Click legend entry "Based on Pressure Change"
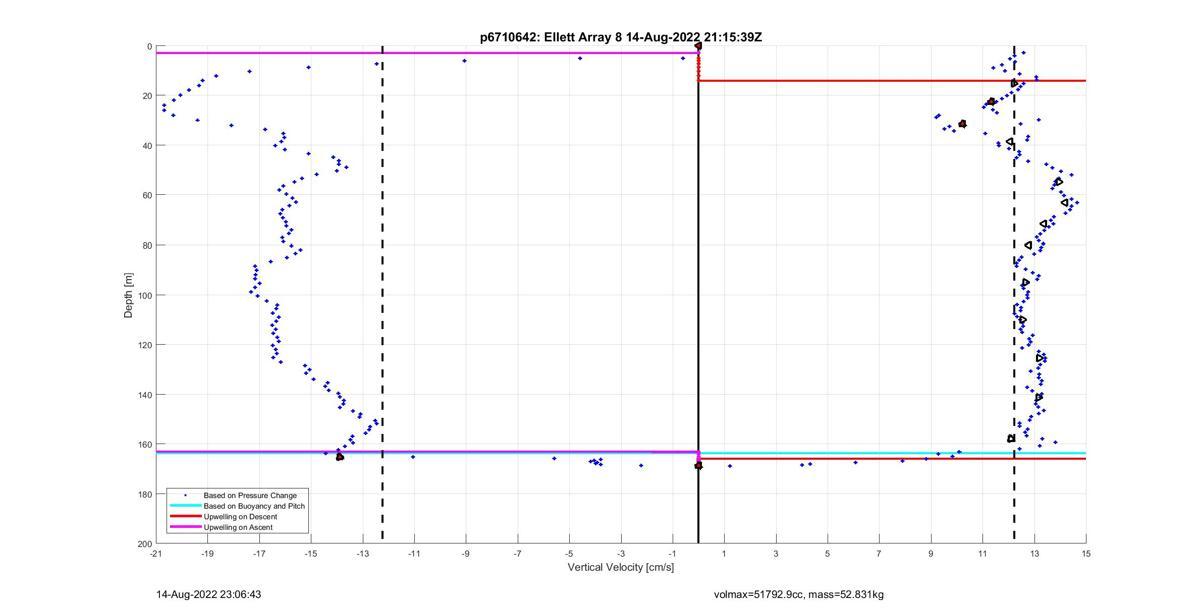The image size is (1200, 611). (x=250, y=495)
